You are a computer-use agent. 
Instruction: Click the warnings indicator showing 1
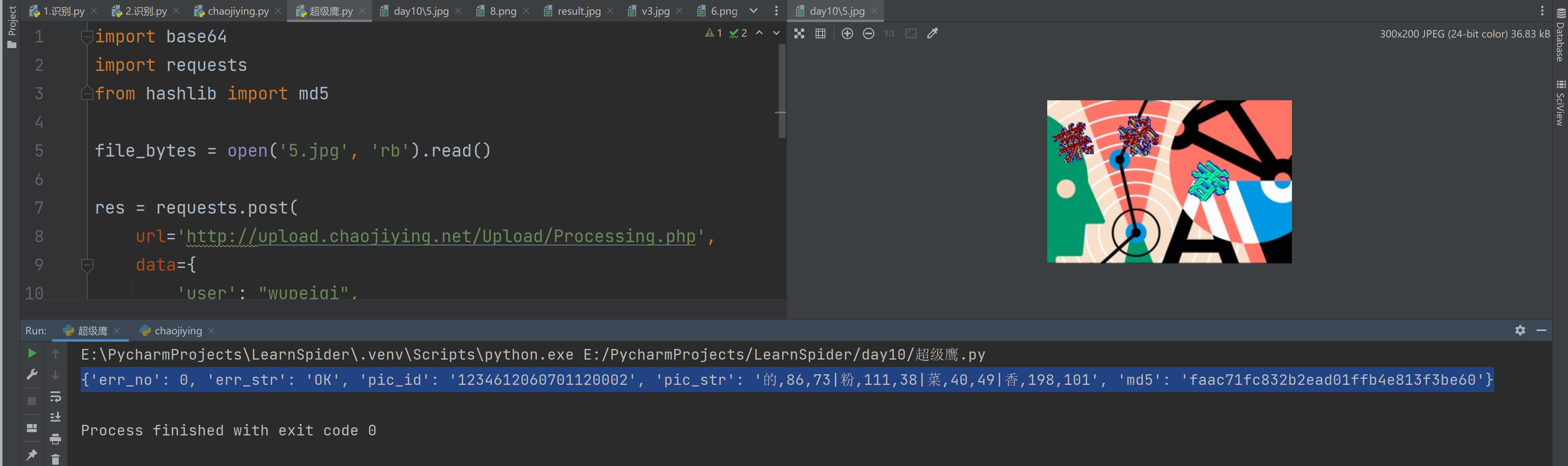pyautogui.click(x=713, y=33)
